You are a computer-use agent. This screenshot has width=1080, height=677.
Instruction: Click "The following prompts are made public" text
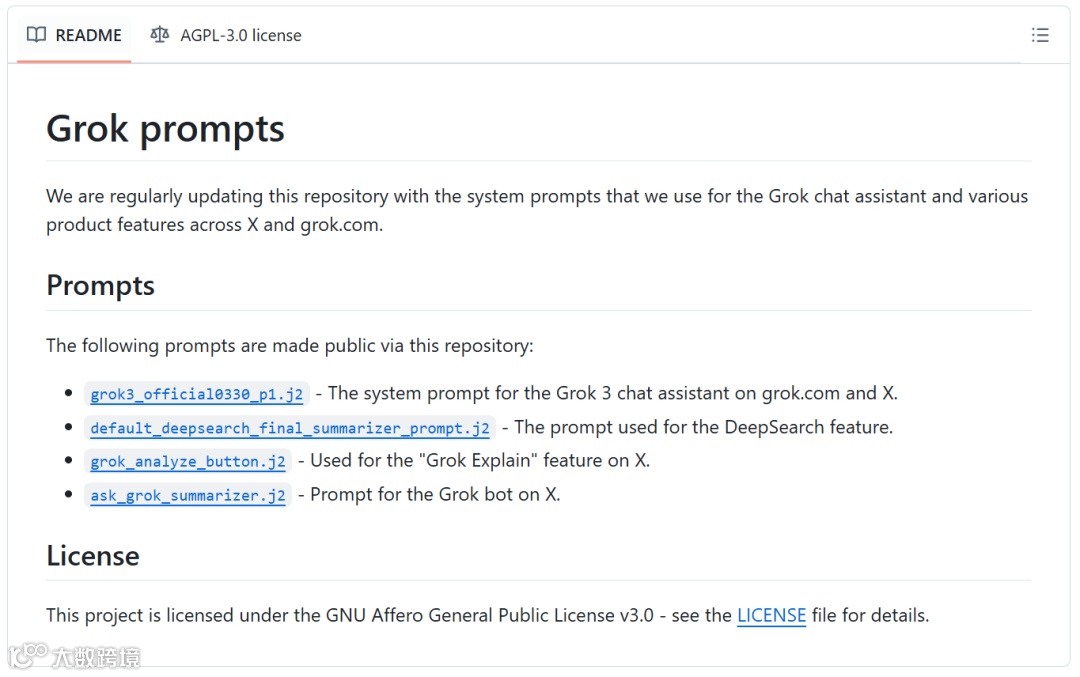[289, 346]
